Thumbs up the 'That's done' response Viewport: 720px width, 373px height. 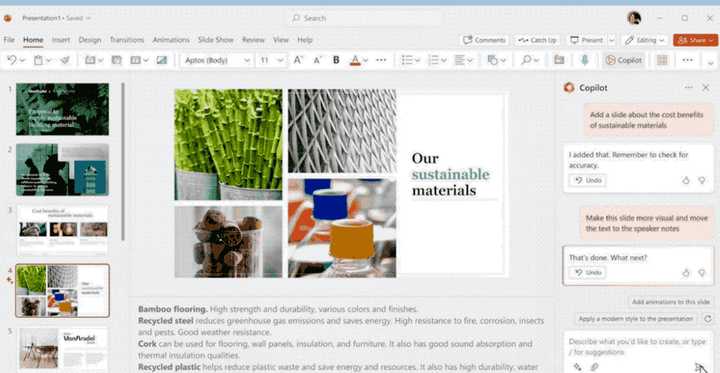coord(686,273)
